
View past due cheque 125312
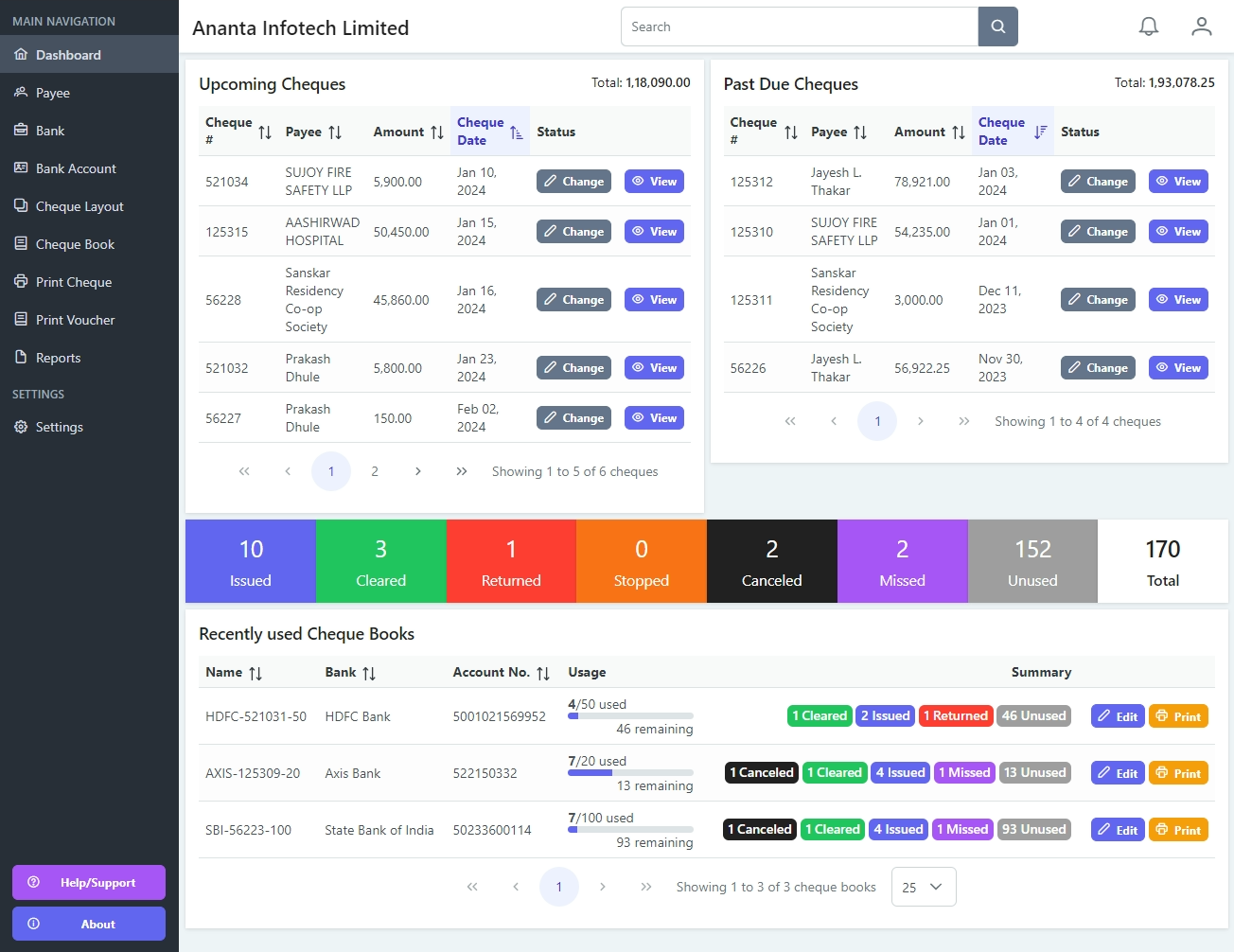point(1178,182)
